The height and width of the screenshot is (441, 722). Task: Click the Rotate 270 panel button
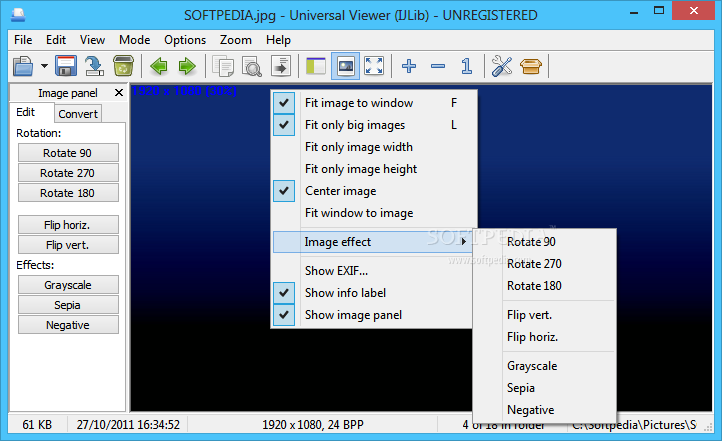[x=68, y=173]
